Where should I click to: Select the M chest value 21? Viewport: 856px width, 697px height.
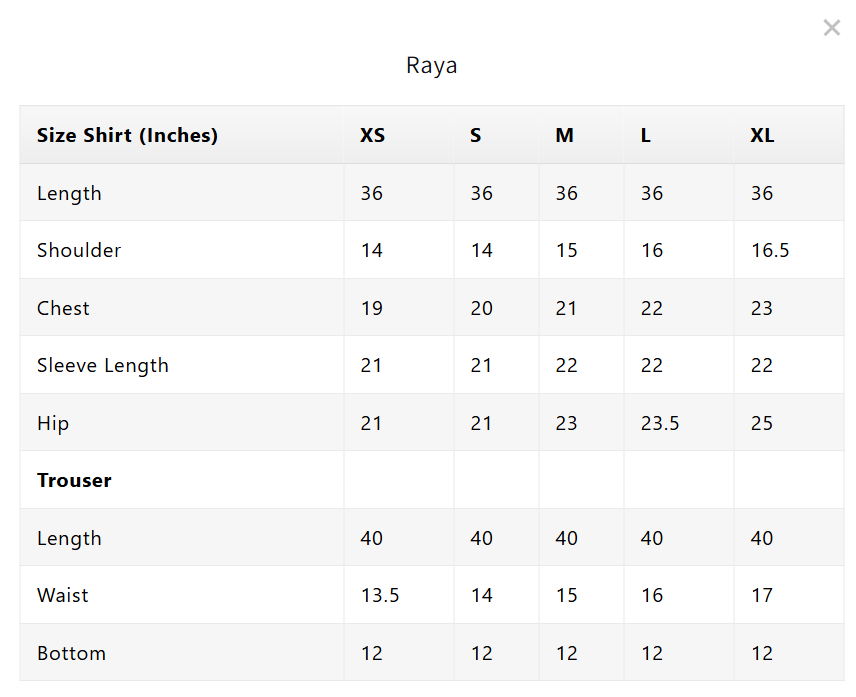(x=566, y=308)
